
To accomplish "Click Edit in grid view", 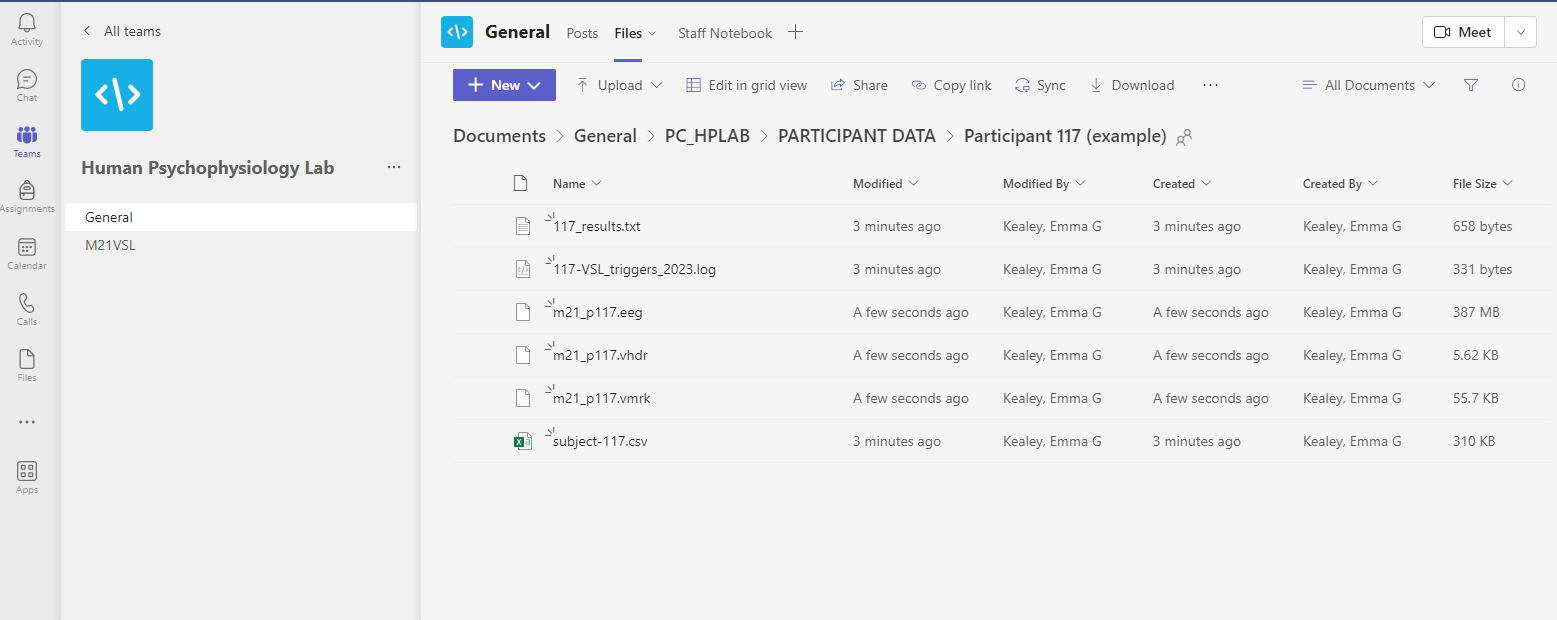I will (x=746, y=85).
